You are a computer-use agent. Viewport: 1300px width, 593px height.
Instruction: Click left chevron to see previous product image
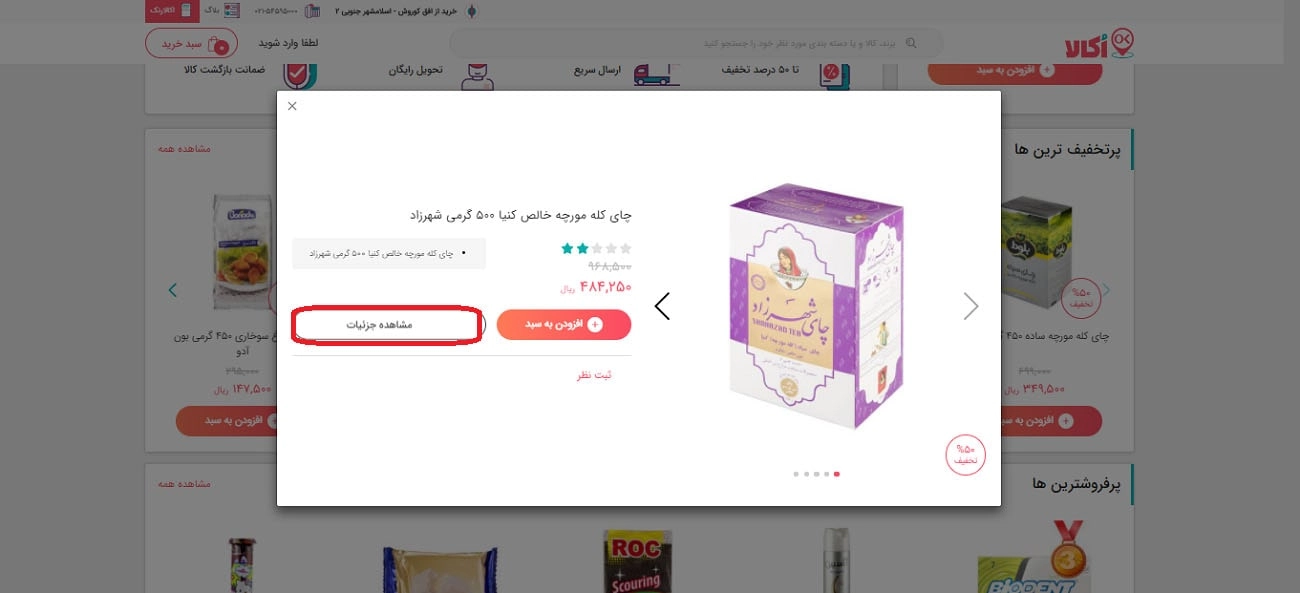662,306
